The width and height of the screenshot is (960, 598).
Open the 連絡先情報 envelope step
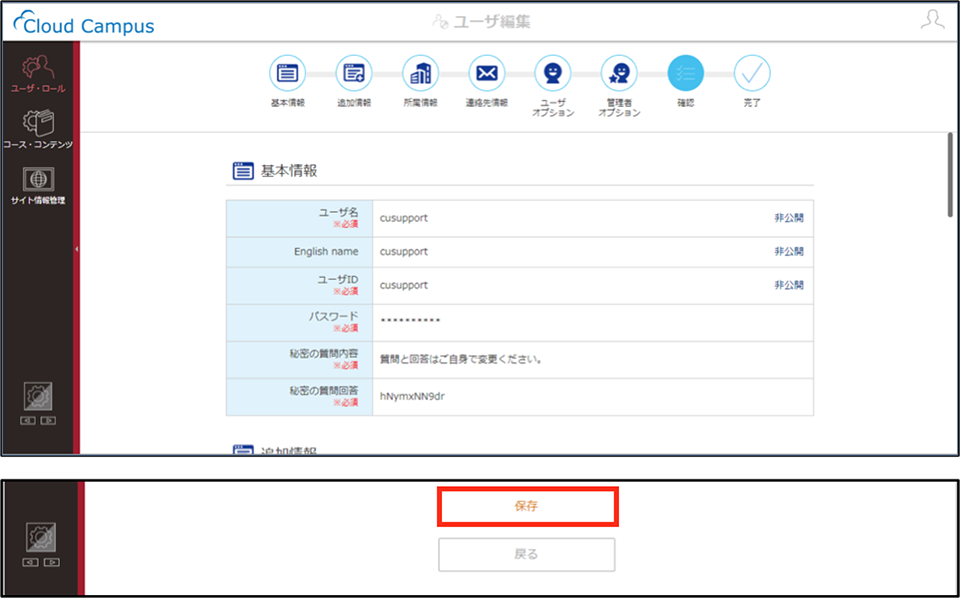[487, 73]
